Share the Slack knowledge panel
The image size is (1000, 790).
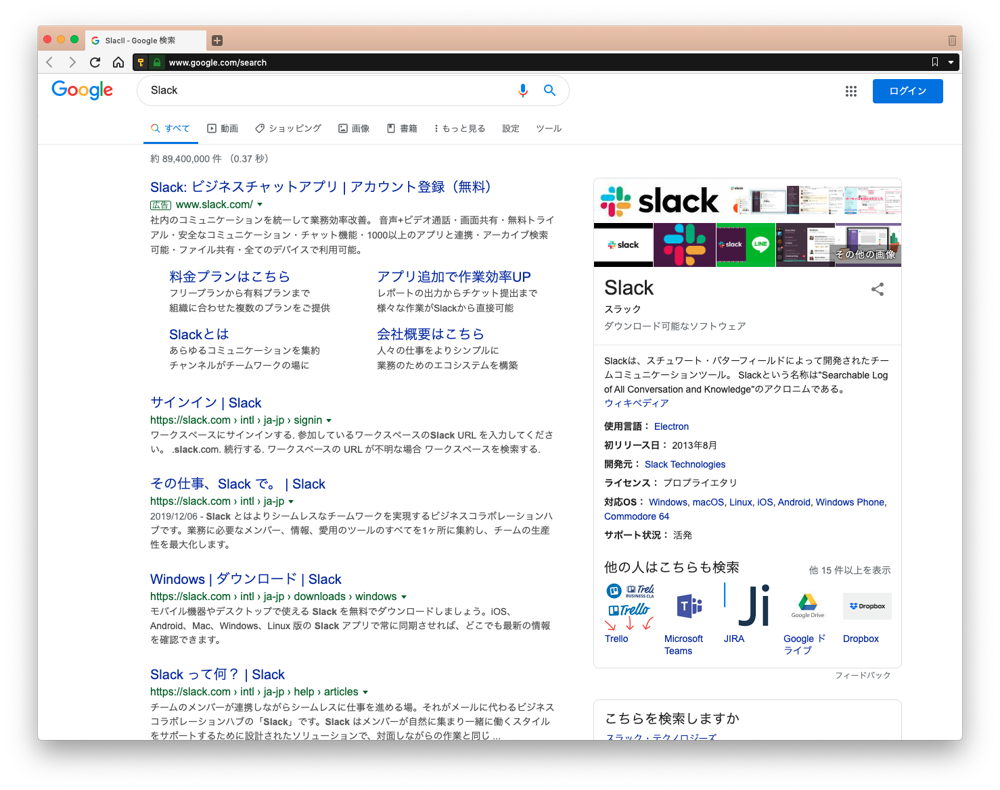coord(878,289)
